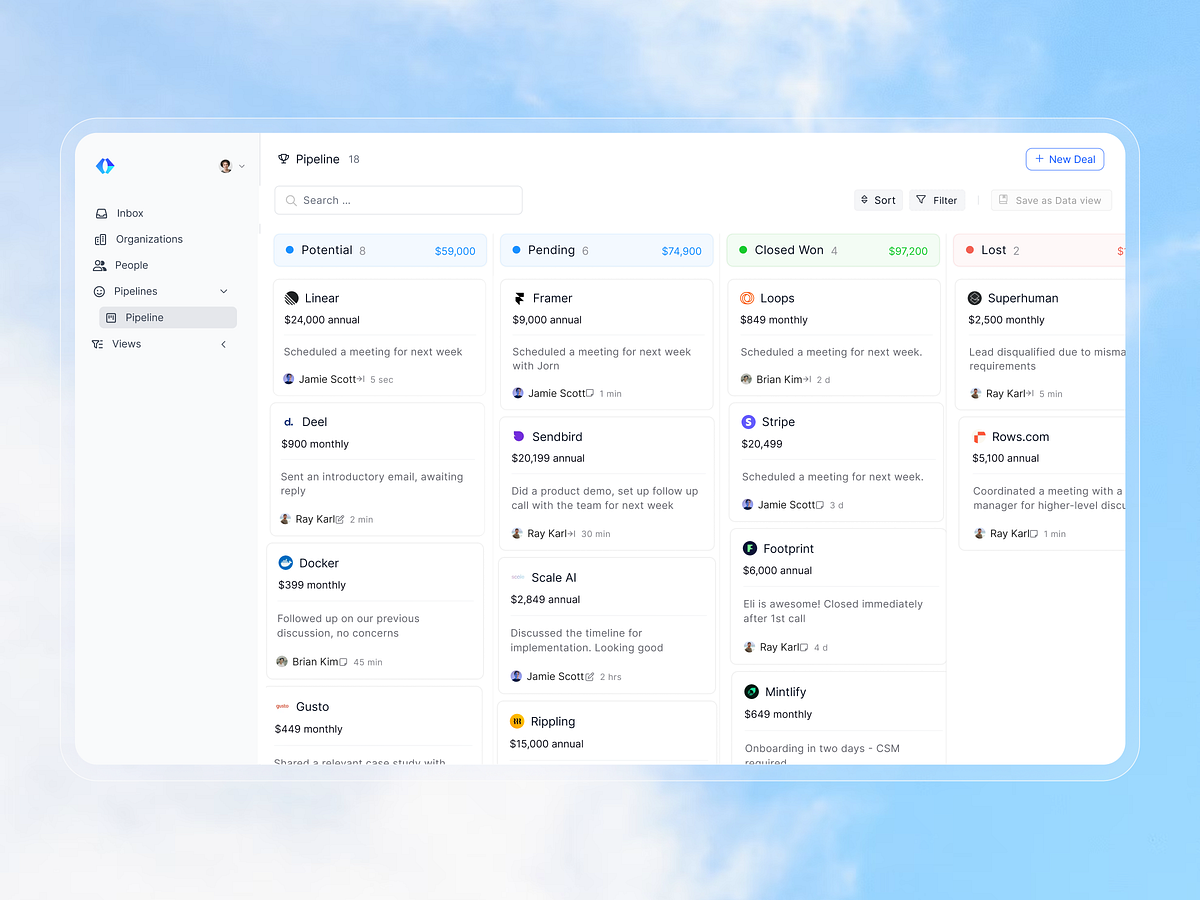Click the Stripe purple logo
Viewport: 1200px width, 900px height.
click(748, 422)
